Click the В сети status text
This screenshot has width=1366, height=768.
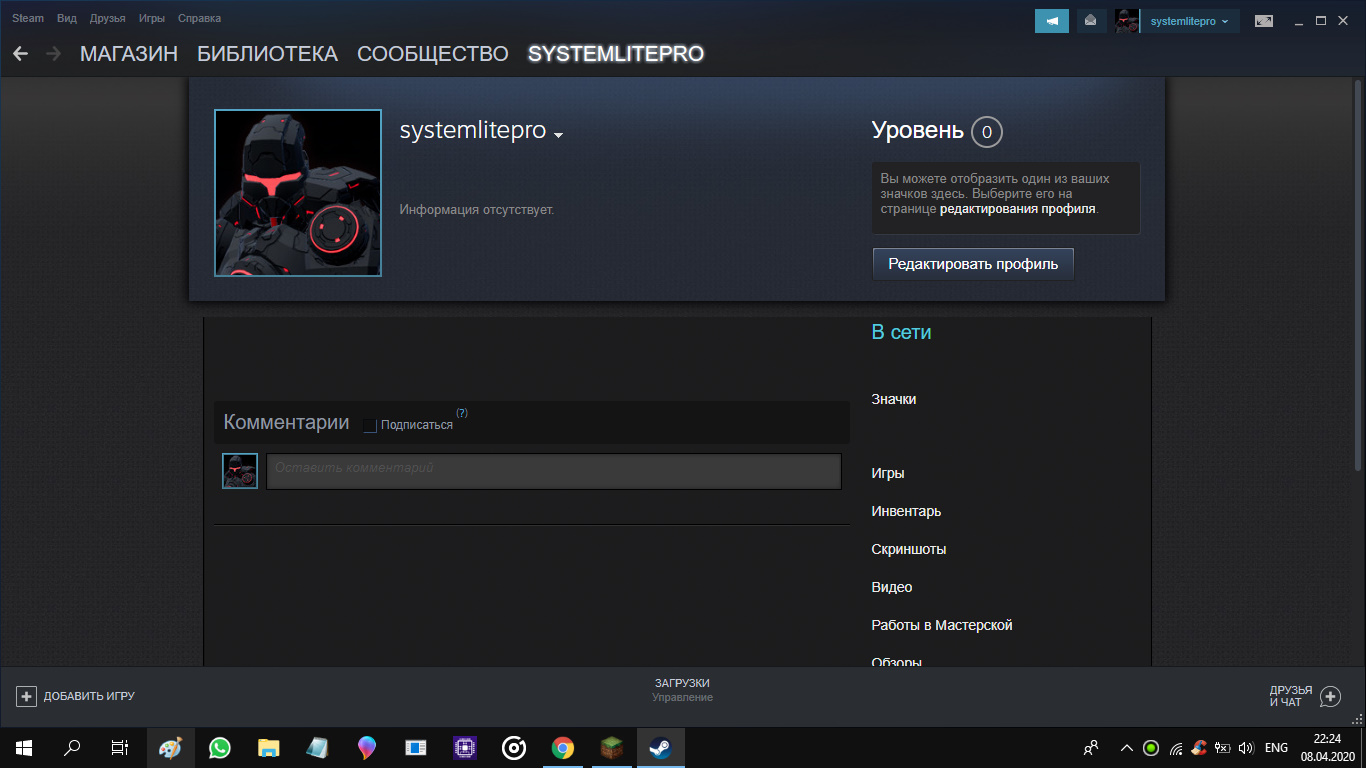point(901,332)
